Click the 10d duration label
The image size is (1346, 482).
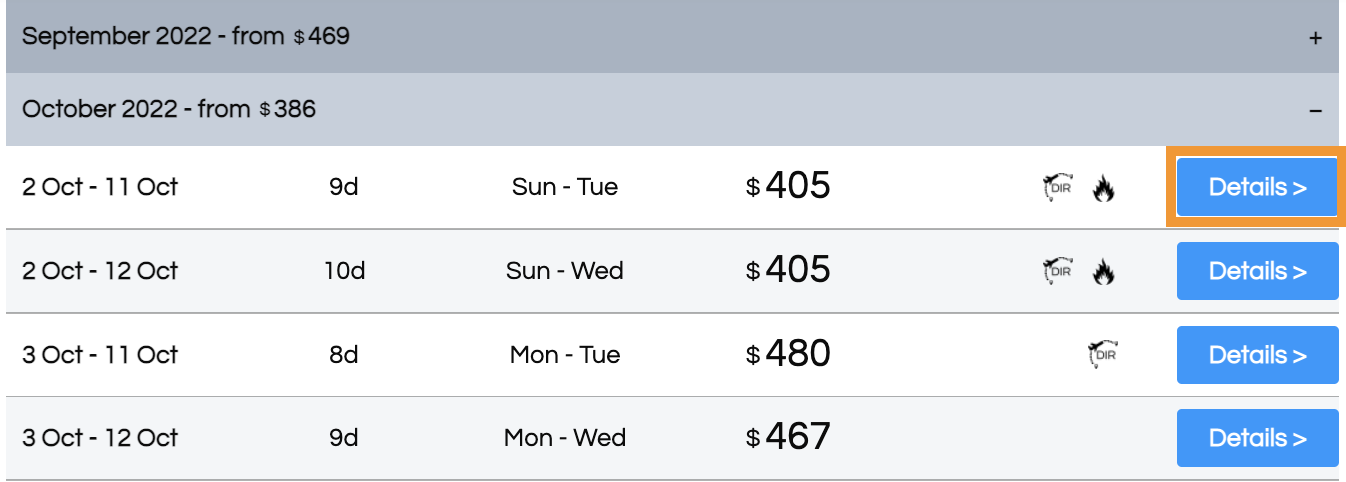[344, 271]
